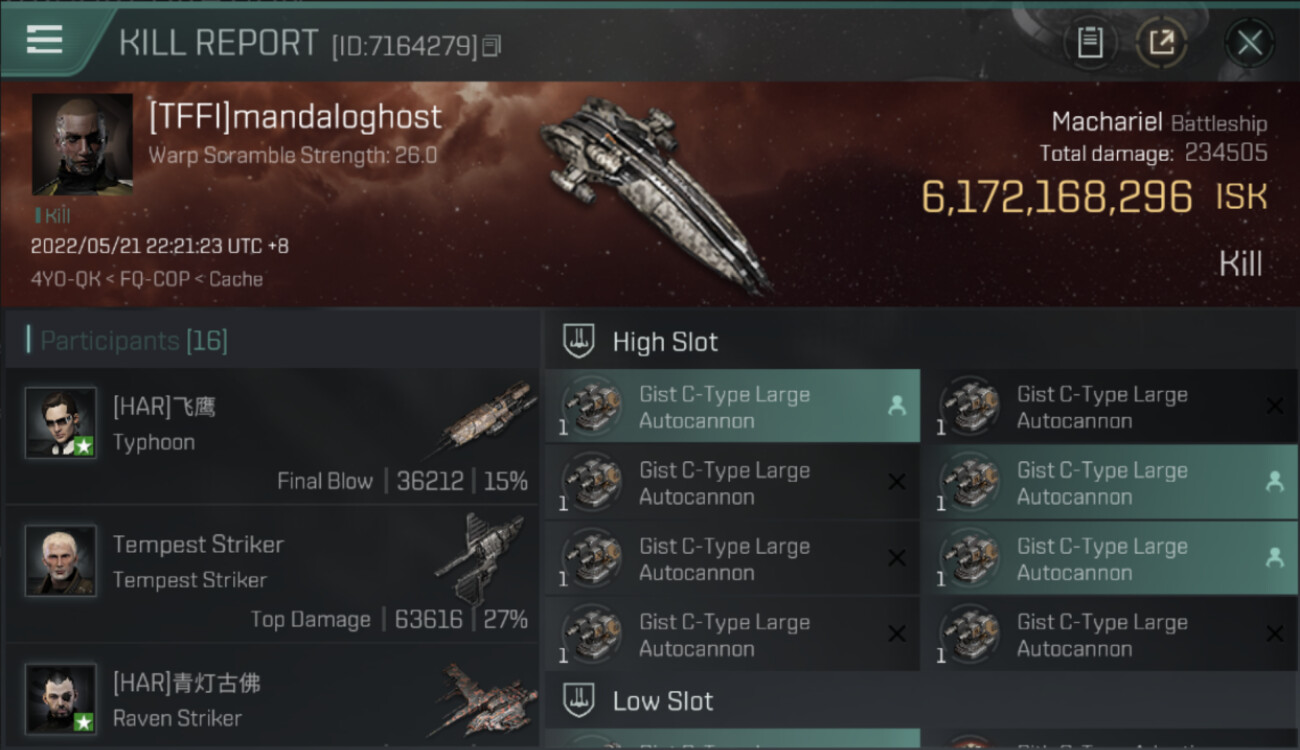The width and height of the screenshot is (1300, 750).
Task: Click the High Slot shield icon
Action: pos(580,342)
